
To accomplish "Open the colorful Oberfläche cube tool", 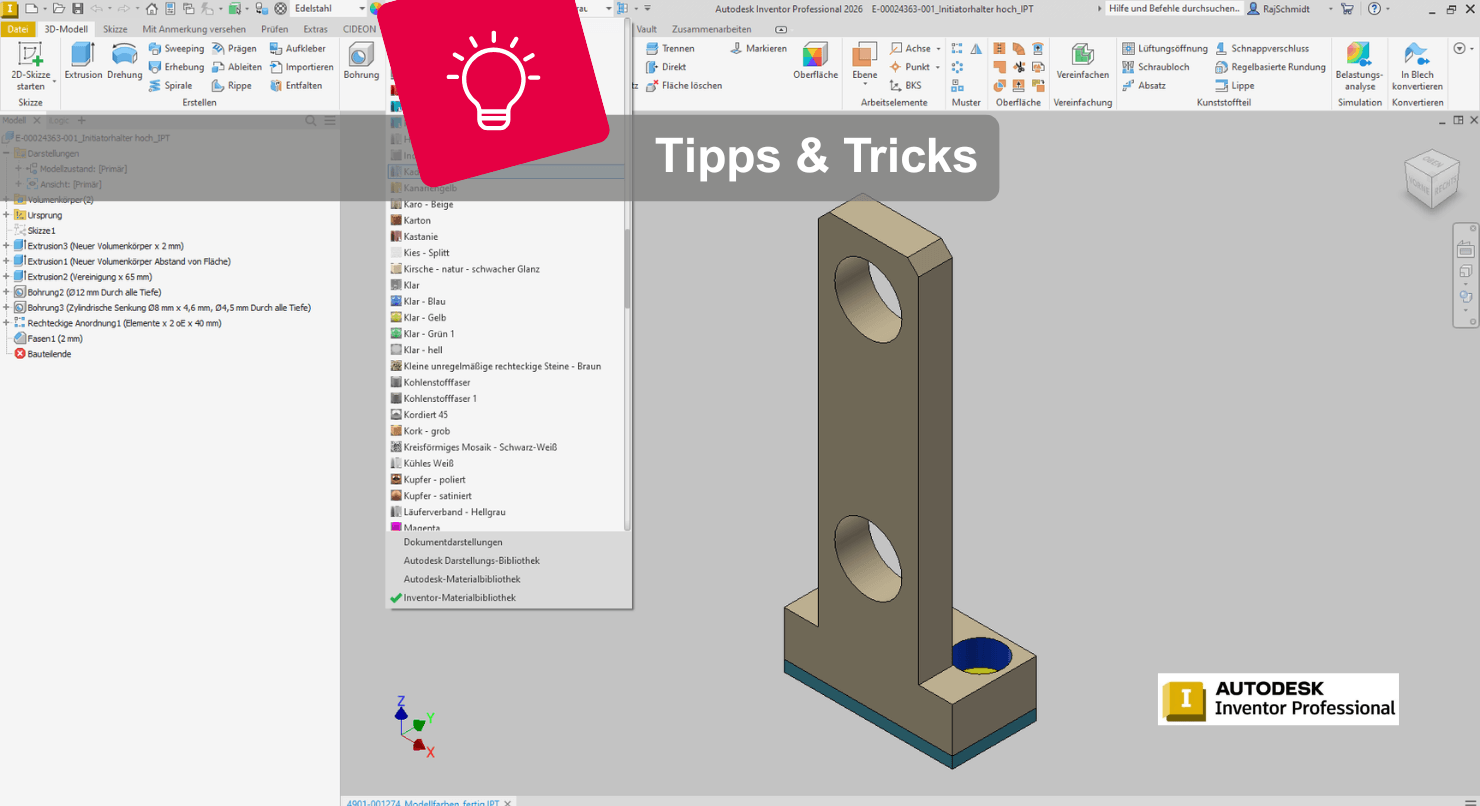I will click(815, 61).
